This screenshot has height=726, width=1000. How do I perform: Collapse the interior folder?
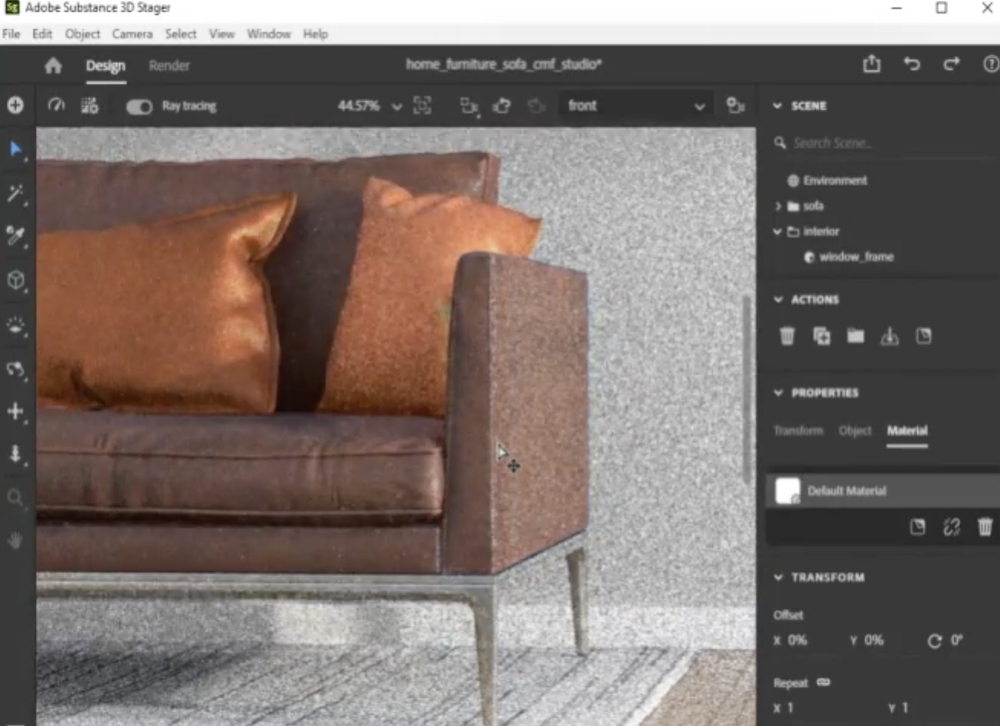[777, 232]
